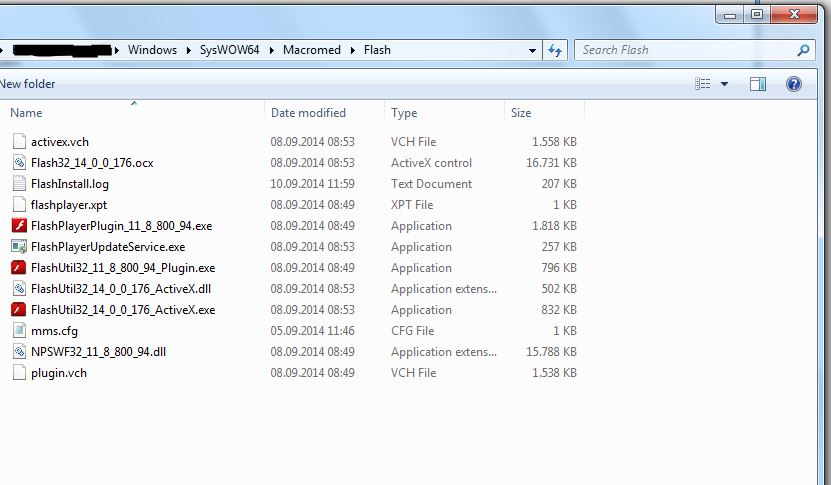Select the file name NPSWF32_11_8_800_94.dll

[99, 352]
